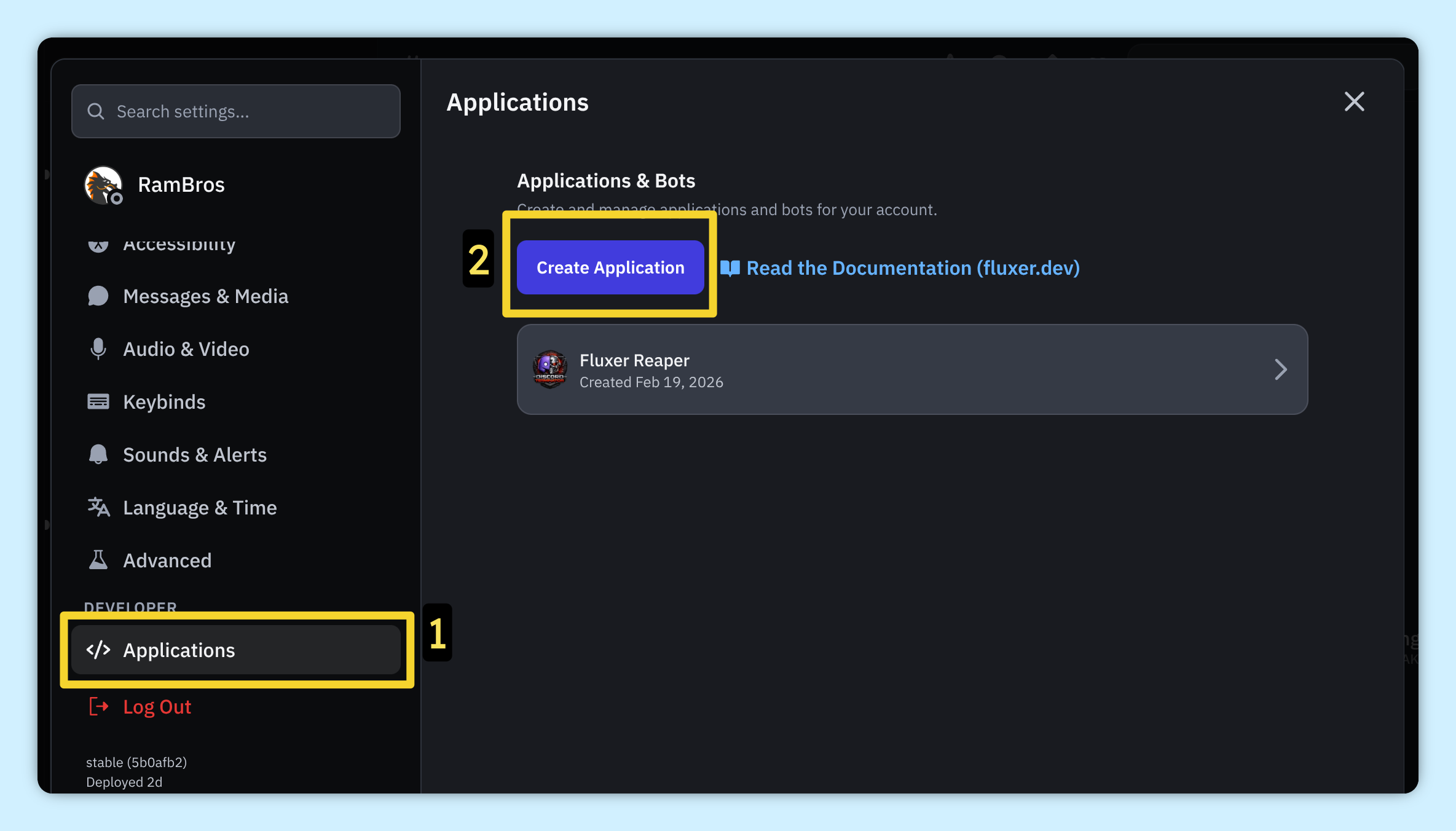Viewport: 1456px width, 831px height.
Task: Click the Messages & Media chat bubble icon
Action: [x=98, y=296]
